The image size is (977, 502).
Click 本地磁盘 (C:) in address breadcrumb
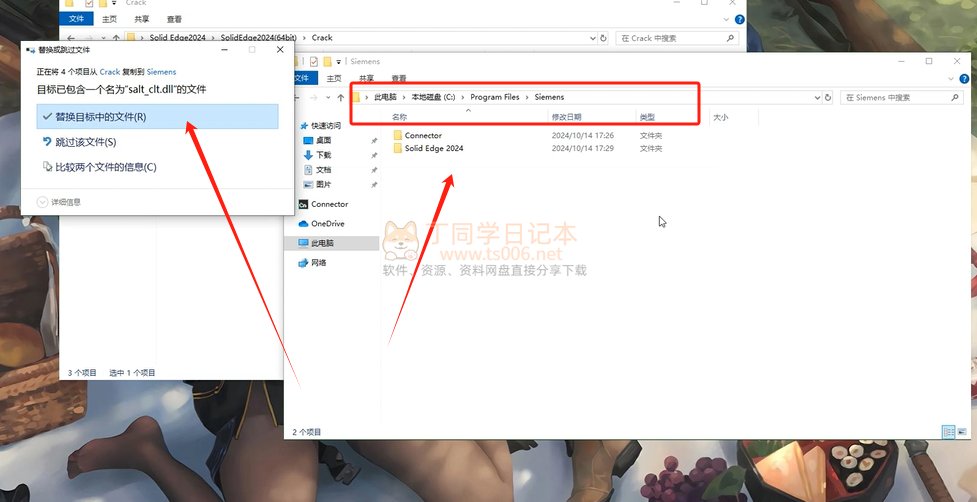[x=433, y=97]
